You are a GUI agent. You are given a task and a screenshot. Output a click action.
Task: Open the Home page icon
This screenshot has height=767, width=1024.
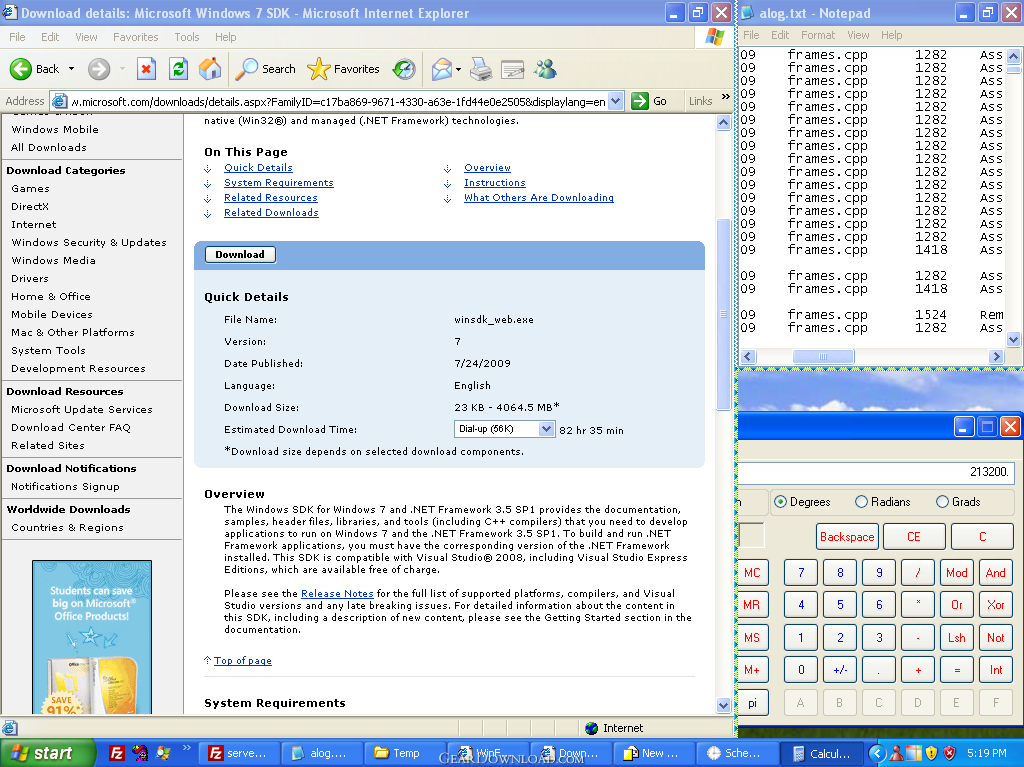[210, 69]
